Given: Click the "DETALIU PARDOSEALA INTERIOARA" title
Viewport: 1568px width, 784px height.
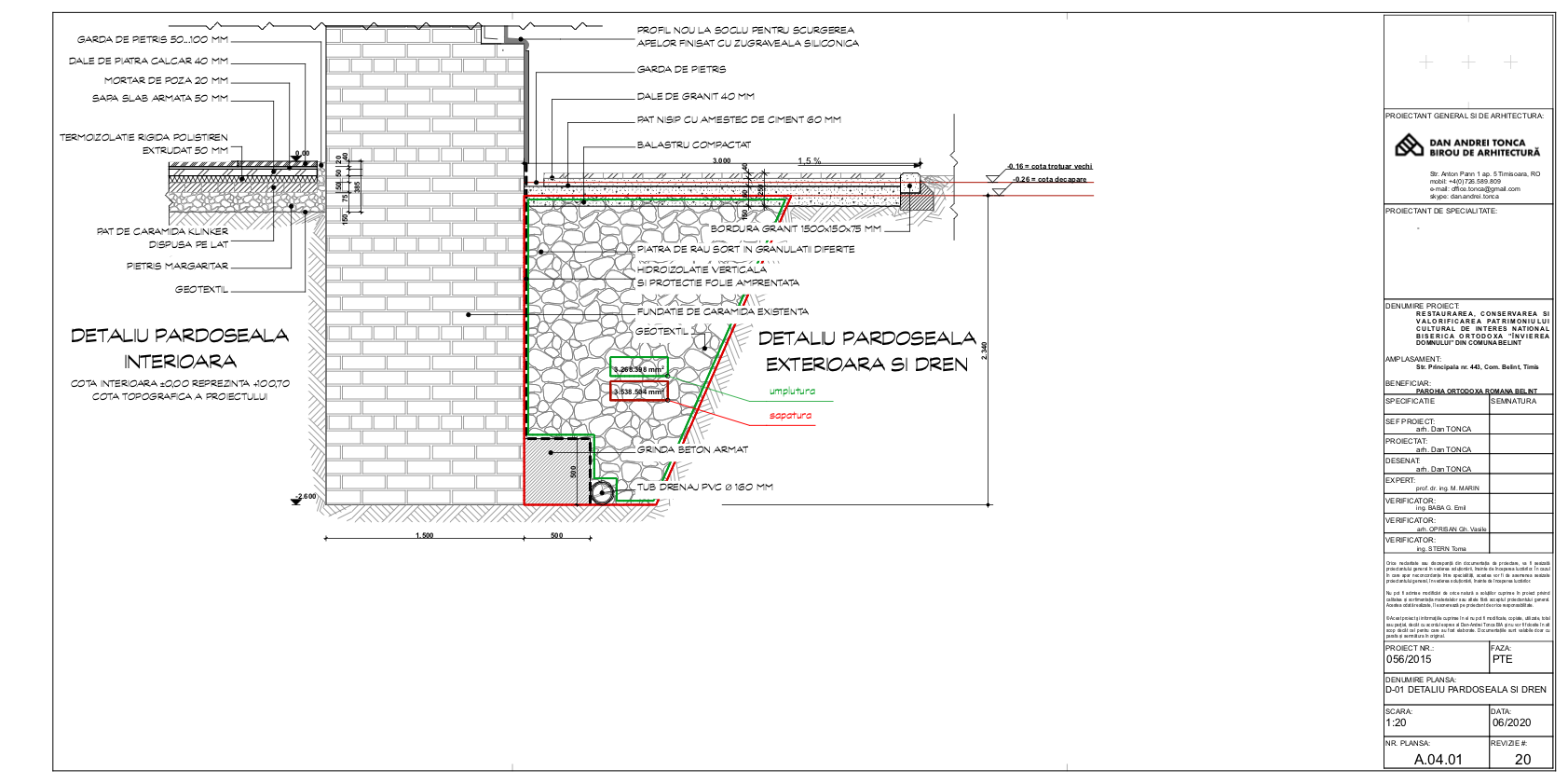Looking at the screenshot, I should coord(180,348).
